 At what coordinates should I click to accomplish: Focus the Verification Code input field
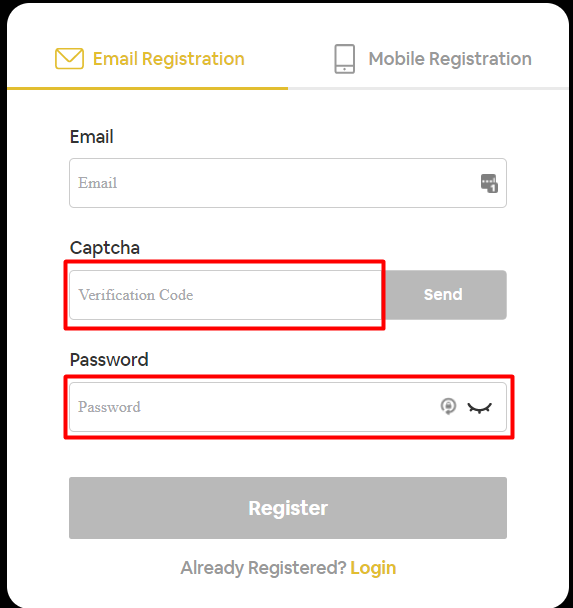(x=225, y=295)
